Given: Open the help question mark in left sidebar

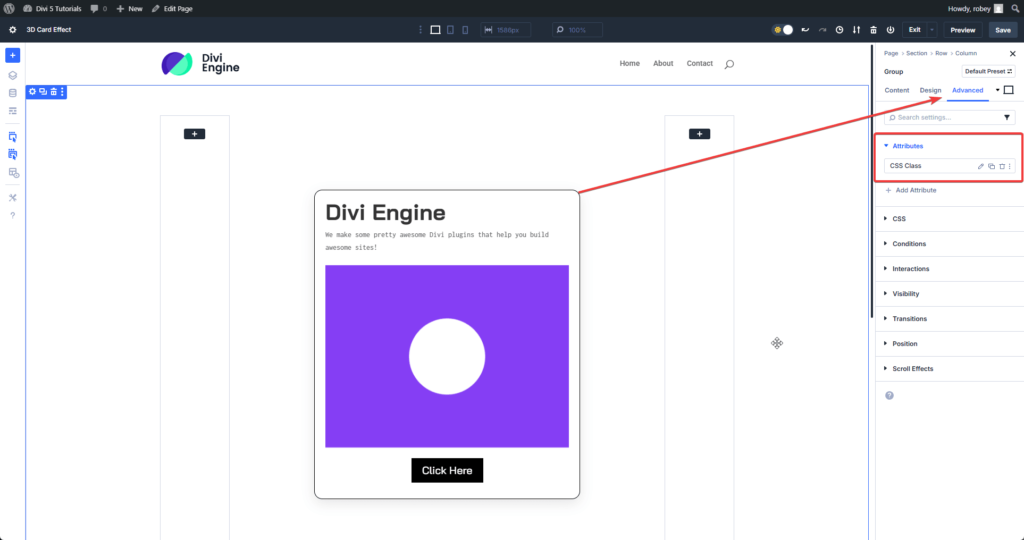Looking at the screenshot, I should pyautogui.click(x=12, y=215).
